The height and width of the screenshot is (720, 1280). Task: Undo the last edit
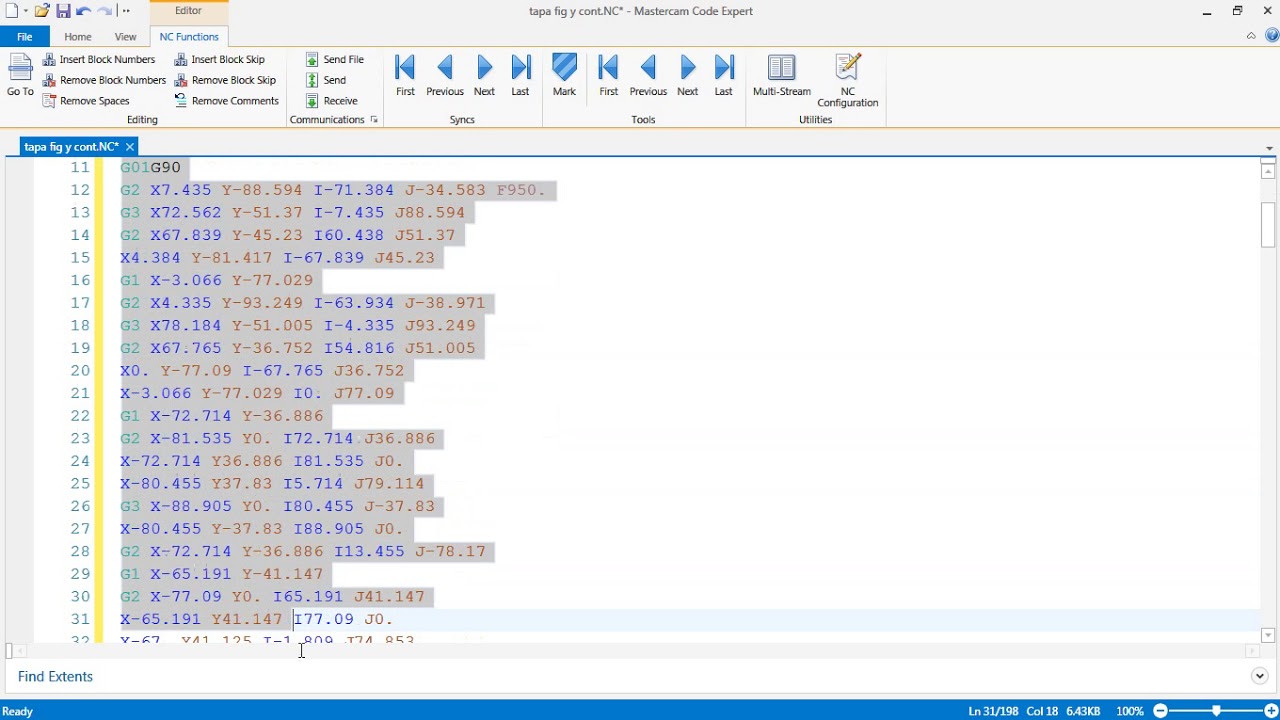click(84, 11)
